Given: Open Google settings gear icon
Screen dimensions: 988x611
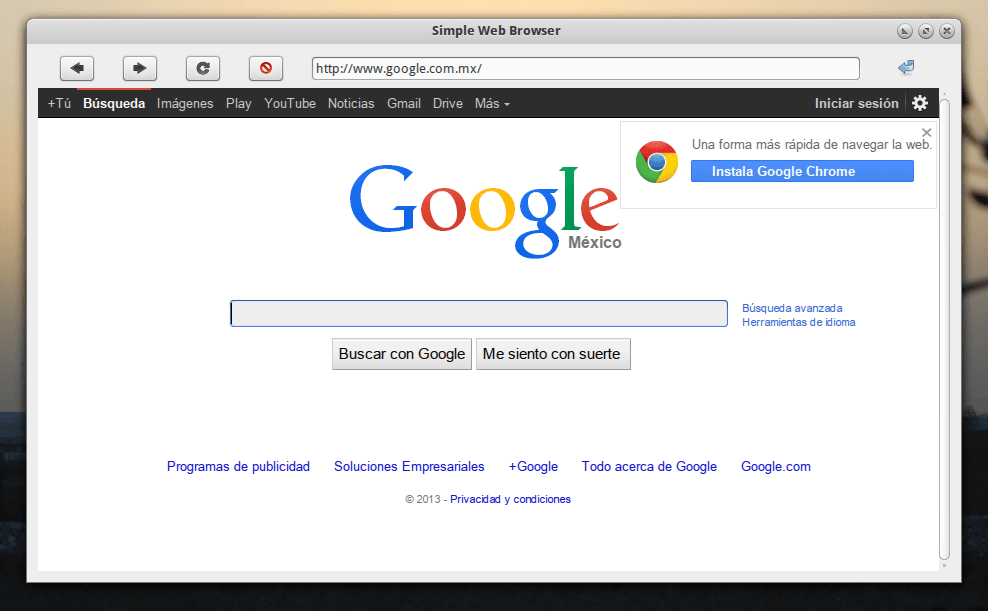Looking at the screenshot, I should (x=920, y=103).
